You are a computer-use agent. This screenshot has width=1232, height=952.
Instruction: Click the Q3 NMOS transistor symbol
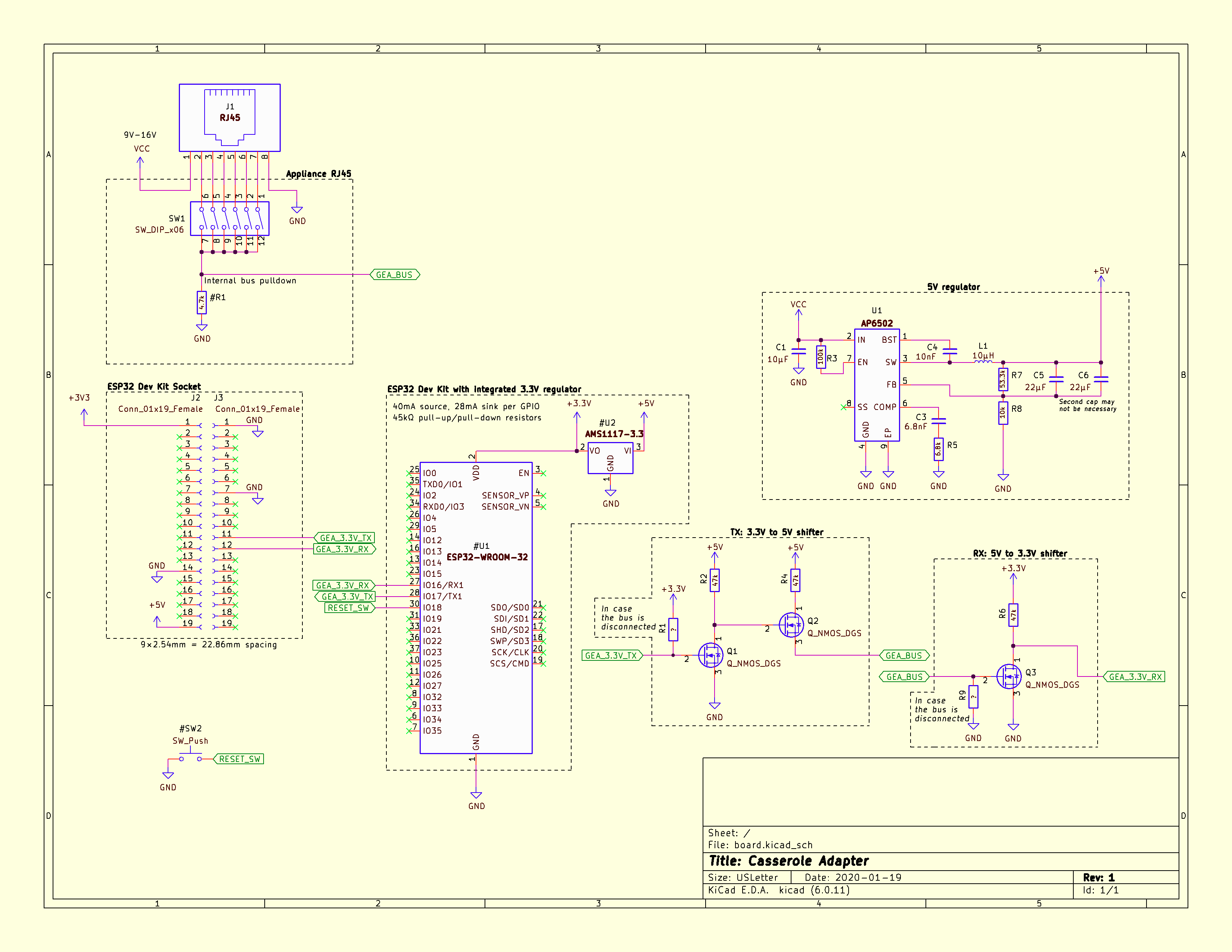pyautogui.click(x=1009, y=676)
